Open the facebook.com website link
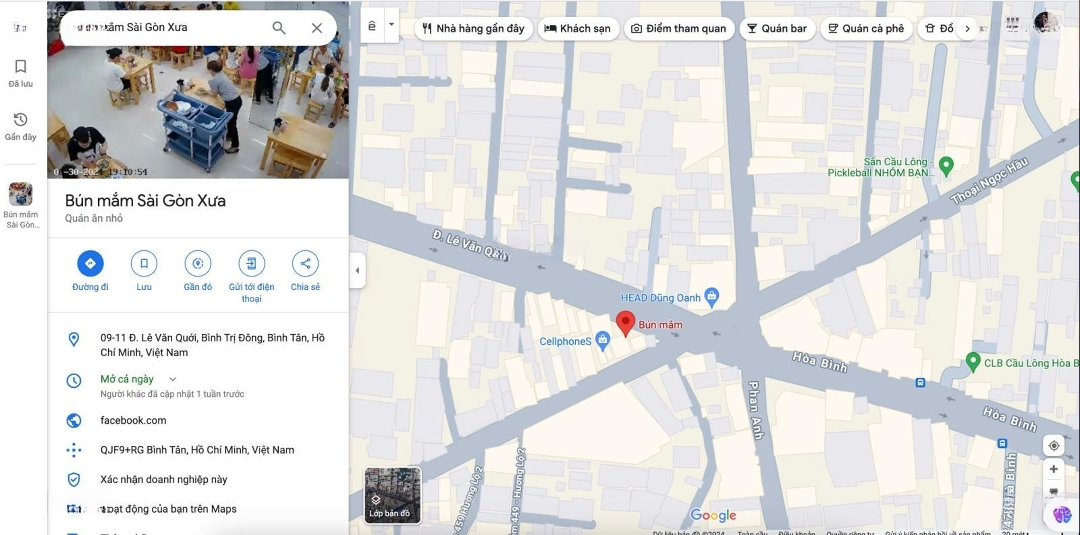Viewport: 1080px width, 535px height. (x=133, y=421)
